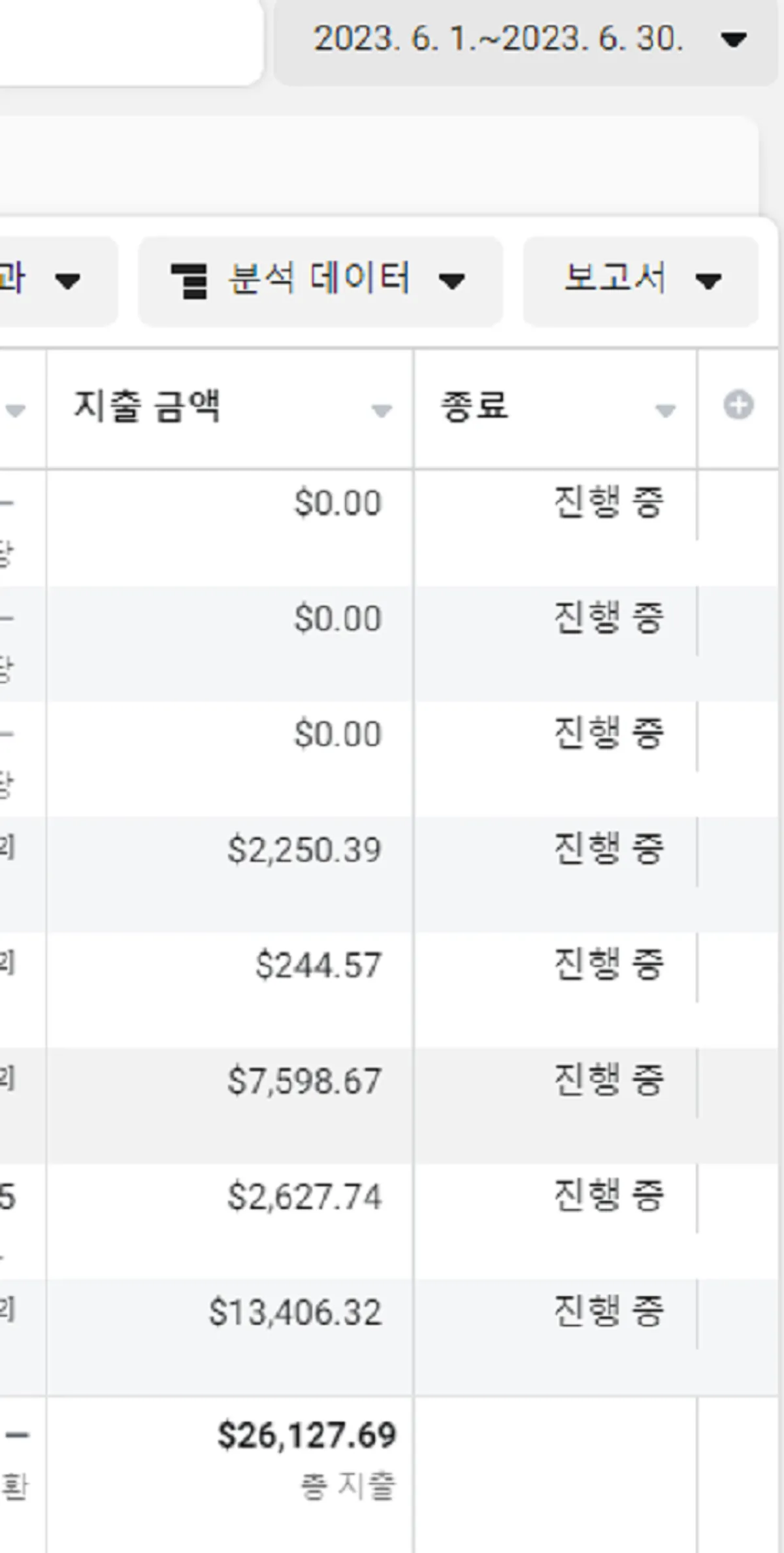
Task: Click 진행 중 status in $244.57 row
Action: point(609,965)
